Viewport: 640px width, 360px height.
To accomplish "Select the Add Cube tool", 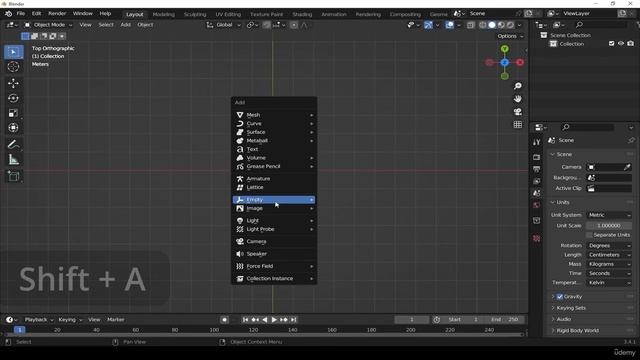I will pos(13,176).
